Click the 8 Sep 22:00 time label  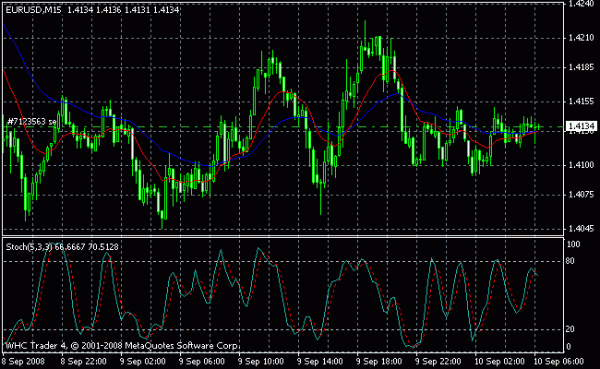pyautogui.click(x=84, y=361)
